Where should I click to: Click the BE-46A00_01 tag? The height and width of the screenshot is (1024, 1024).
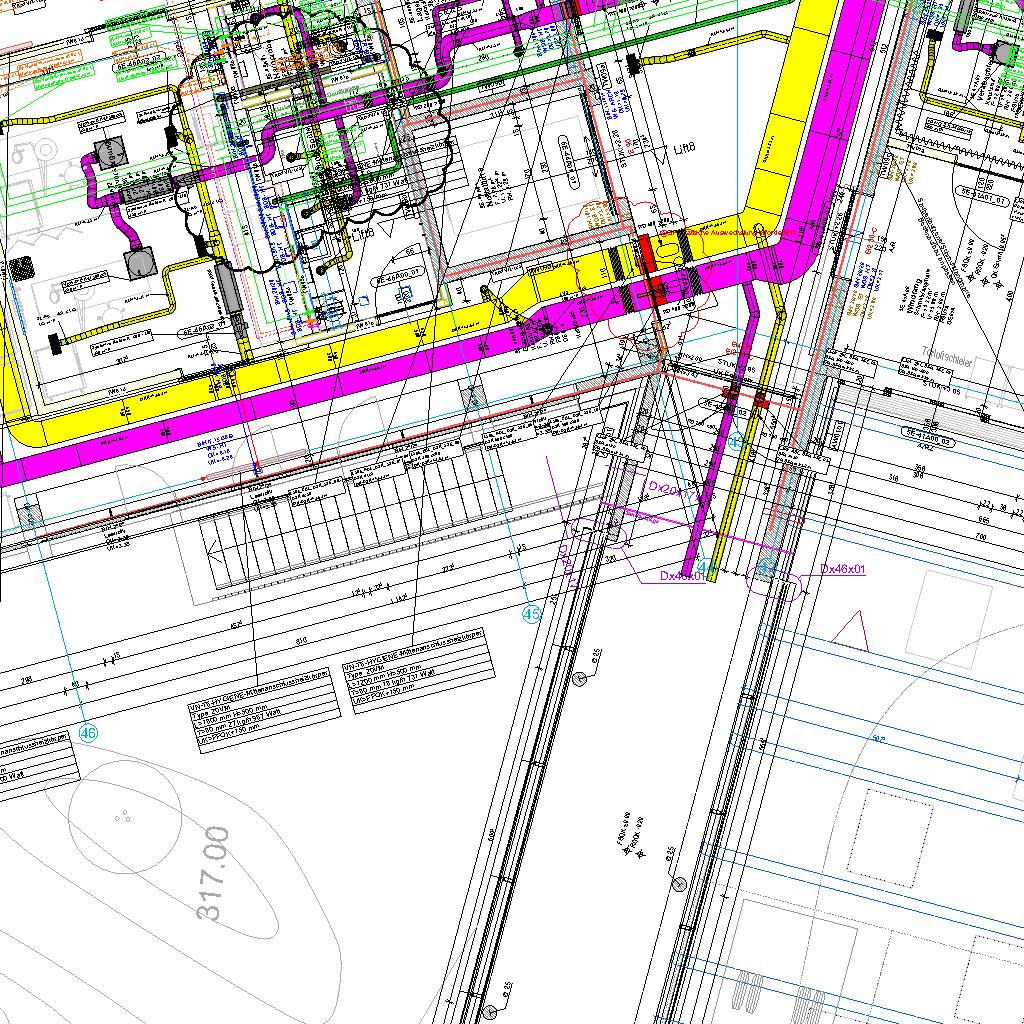[x=400, y=282]
